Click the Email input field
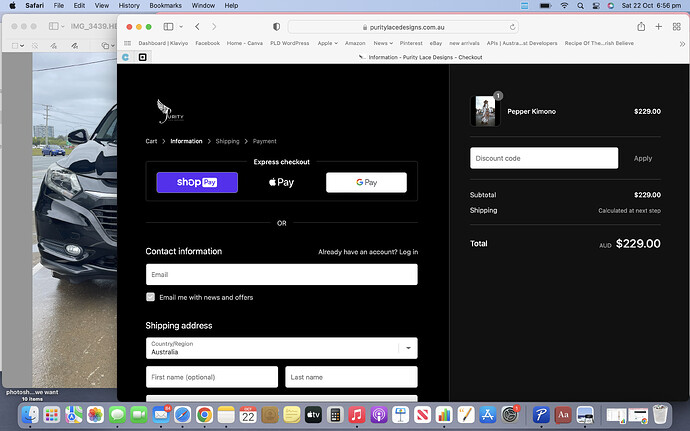Image resolution: width=690 pixels, height=431 pixels. (282, 274)
